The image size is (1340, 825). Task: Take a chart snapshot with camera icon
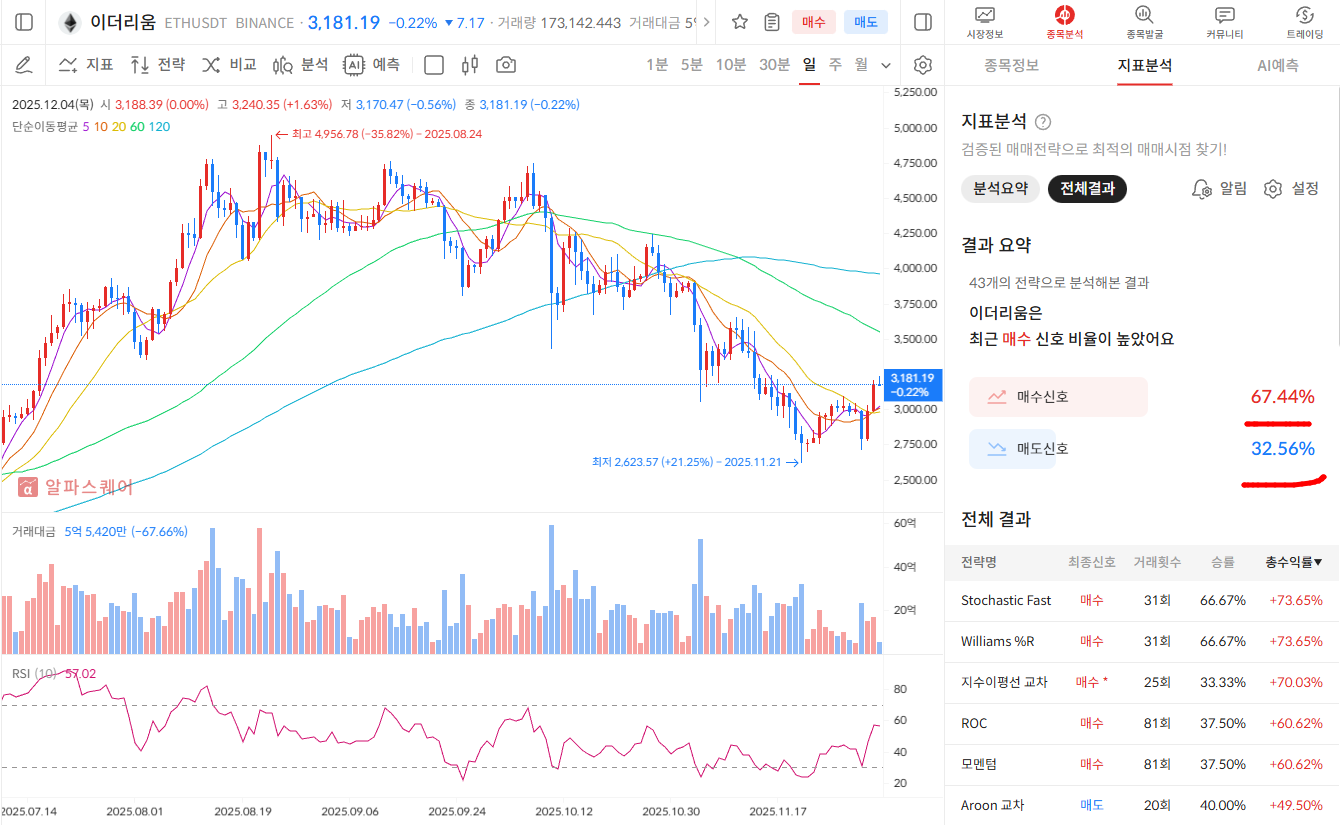[506, 65]
